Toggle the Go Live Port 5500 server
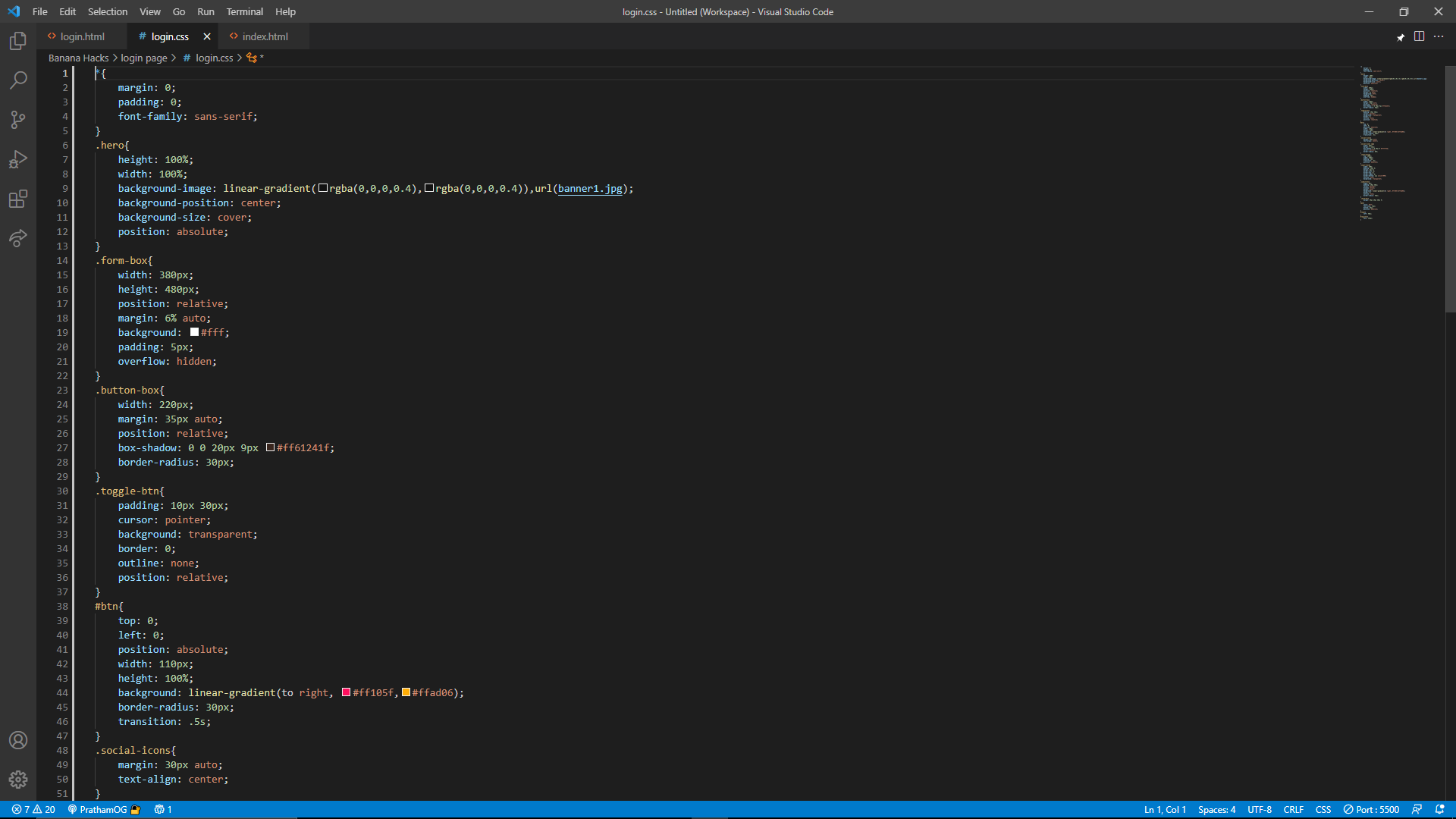 1371,809
